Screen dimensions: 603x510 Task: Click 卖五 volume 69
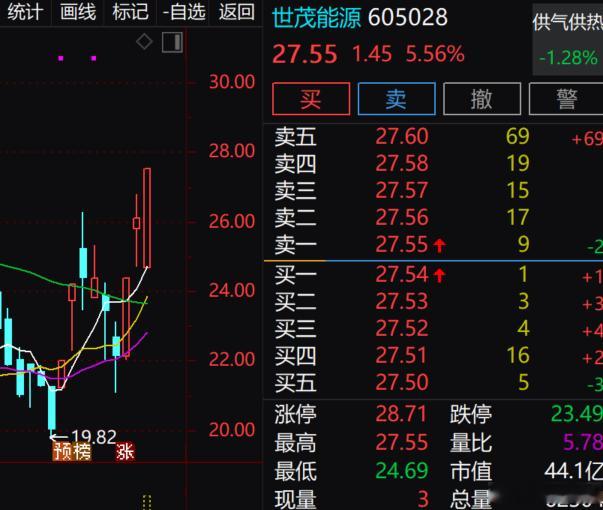pos(518,136)
